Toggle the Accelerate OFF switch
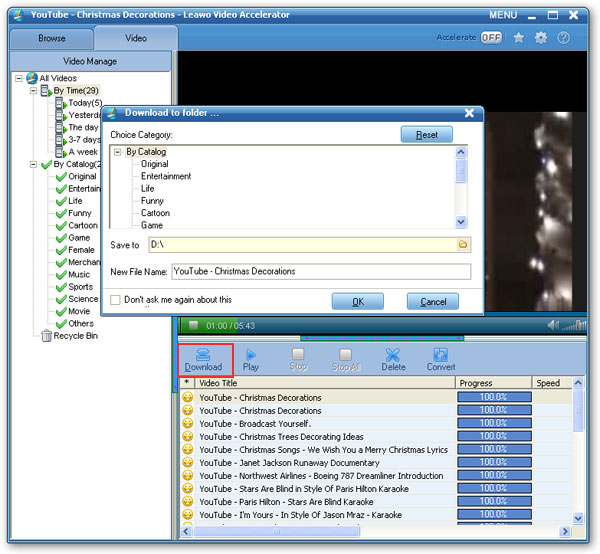This screenshot has width=600, height=554. (x=491, y=37)
